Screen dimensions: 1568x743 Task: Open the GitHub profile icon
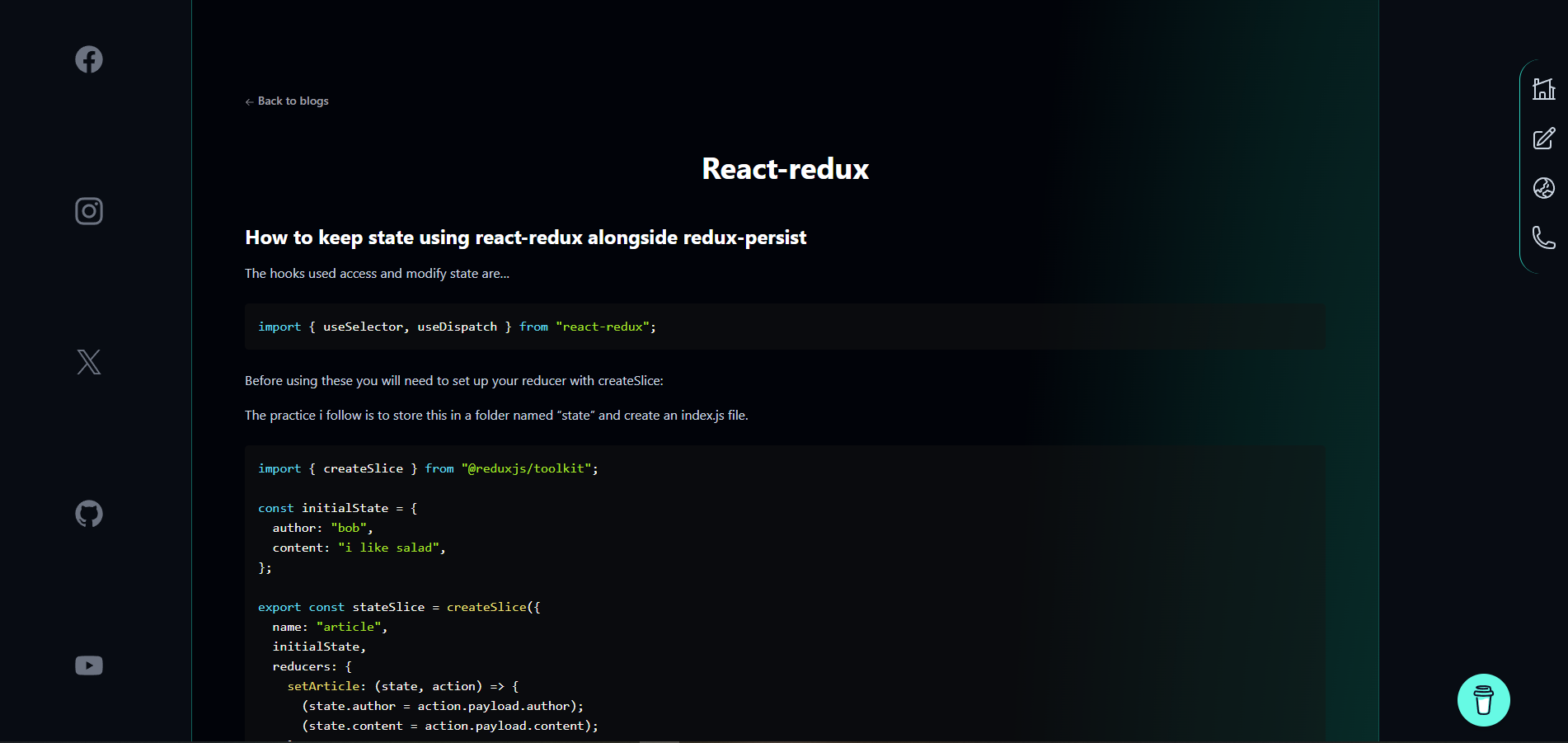(x=89, y=514)
